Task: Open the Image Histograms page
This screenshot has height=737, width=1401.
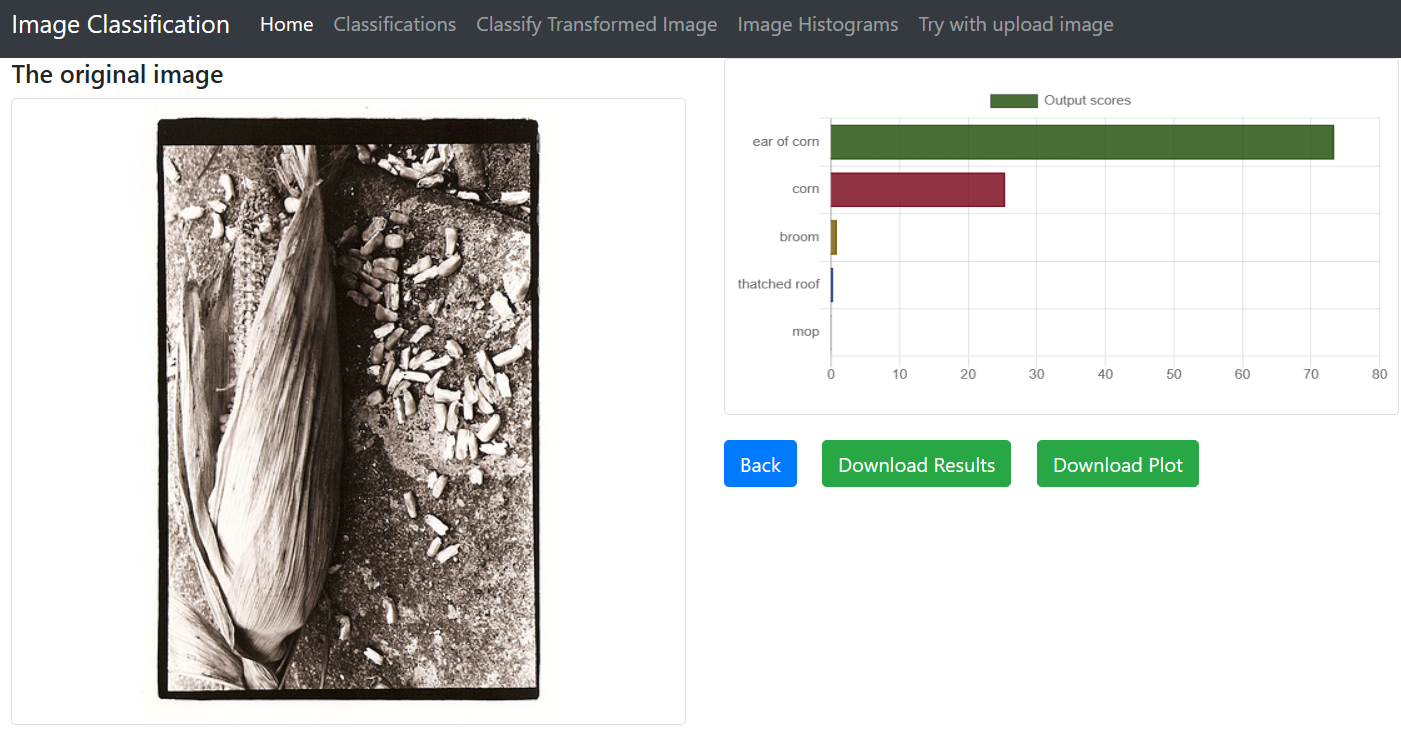Action: 818,24
